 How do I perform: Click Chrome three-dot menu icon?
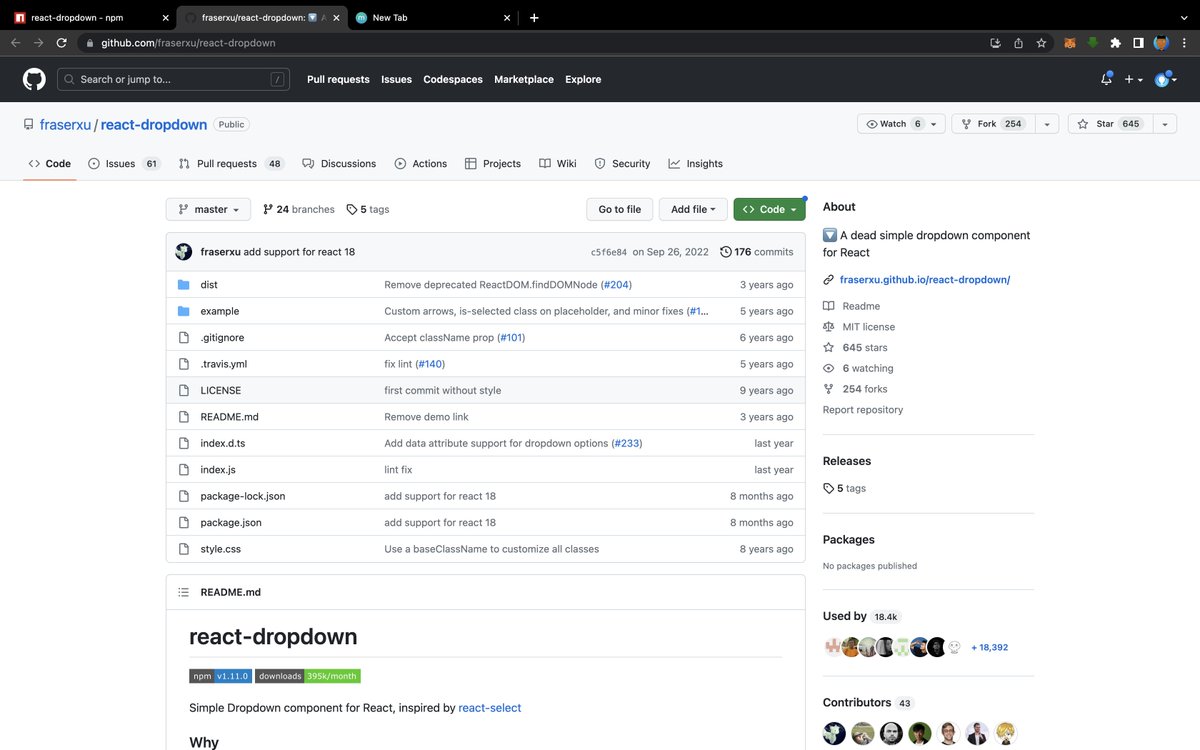click(1184, 43)
